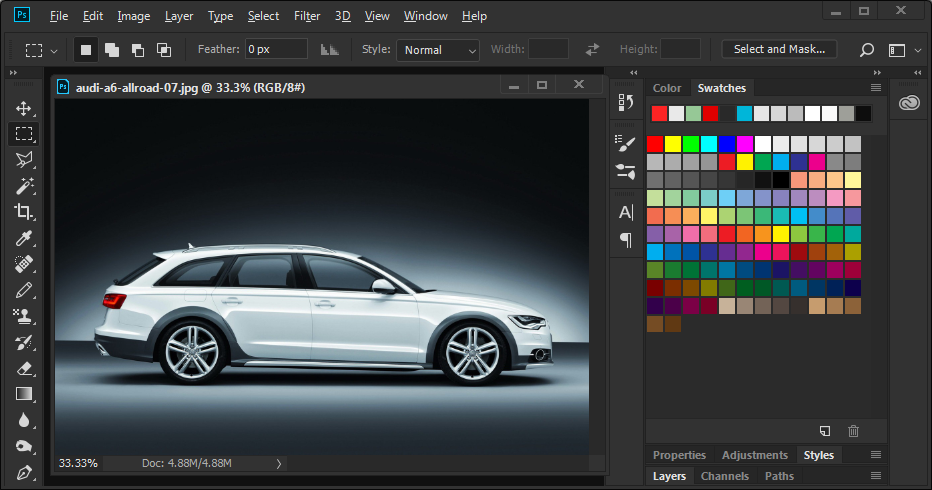Switch to the Channels tab
Image resolution: width=932 pixels, height=490 pixels.
725,476
